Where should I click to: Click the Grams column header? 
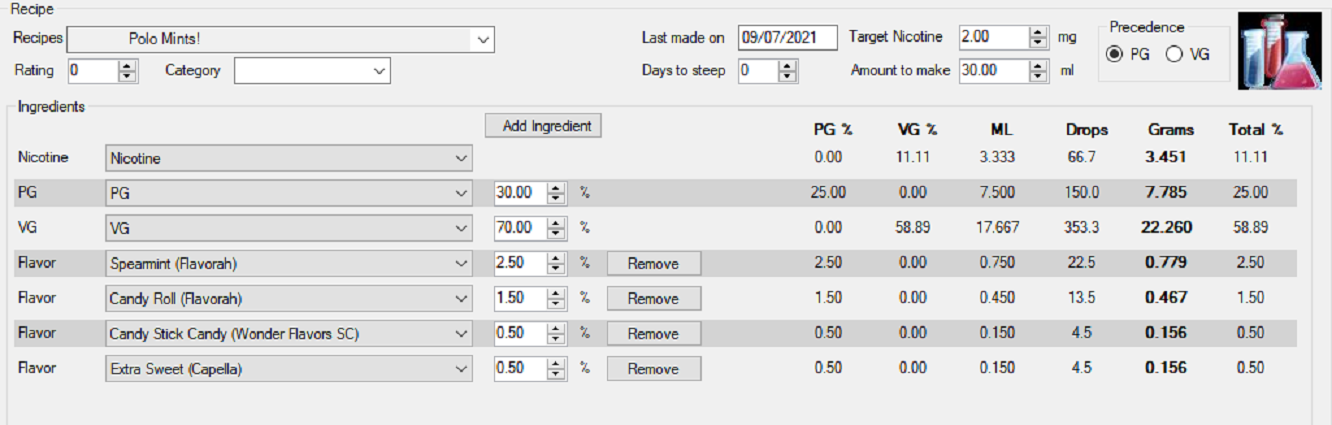click(x=1170, y=129)
